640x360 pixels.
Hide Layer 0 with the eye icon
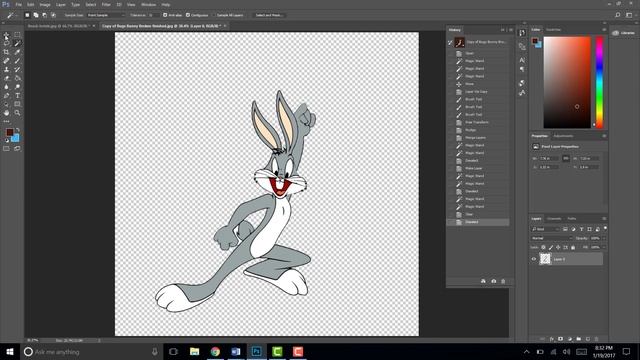tap(533, 259)
